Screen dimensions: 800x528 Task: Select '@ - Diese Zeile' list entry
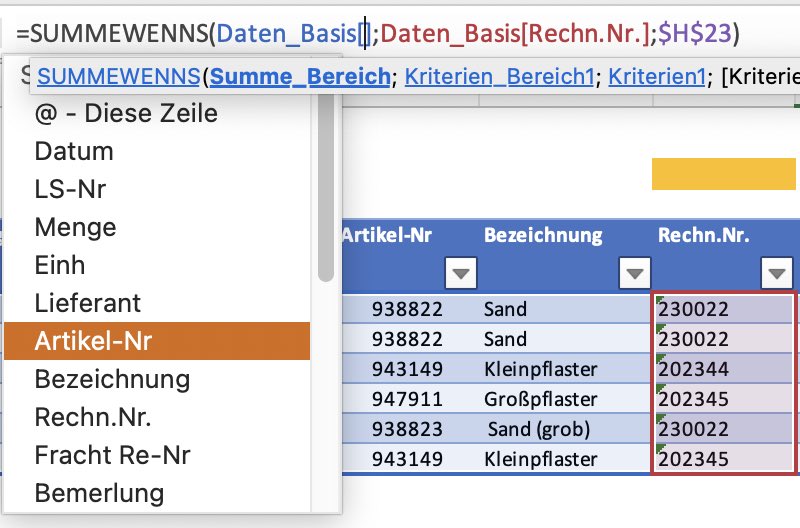pyautogui.click(x=157, y=113)
